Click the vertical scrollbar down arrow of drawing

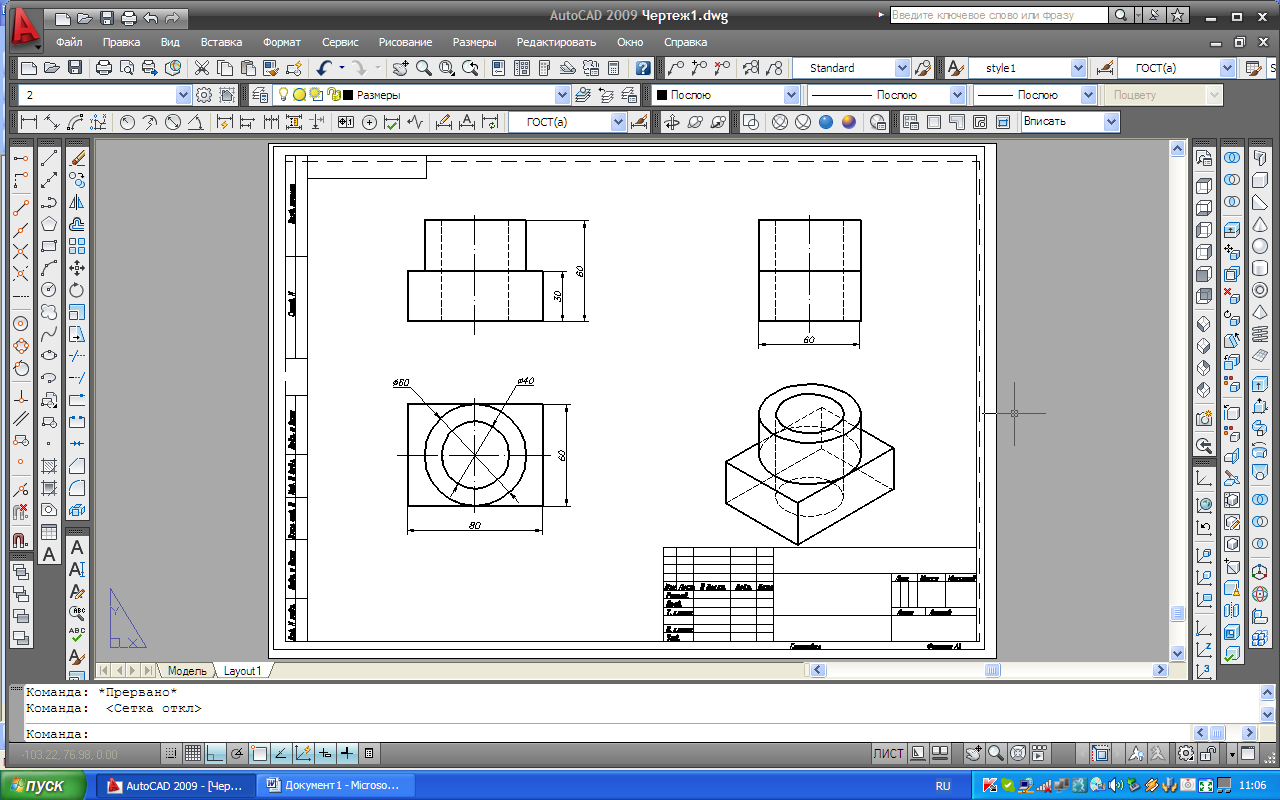pos(1177,653)
